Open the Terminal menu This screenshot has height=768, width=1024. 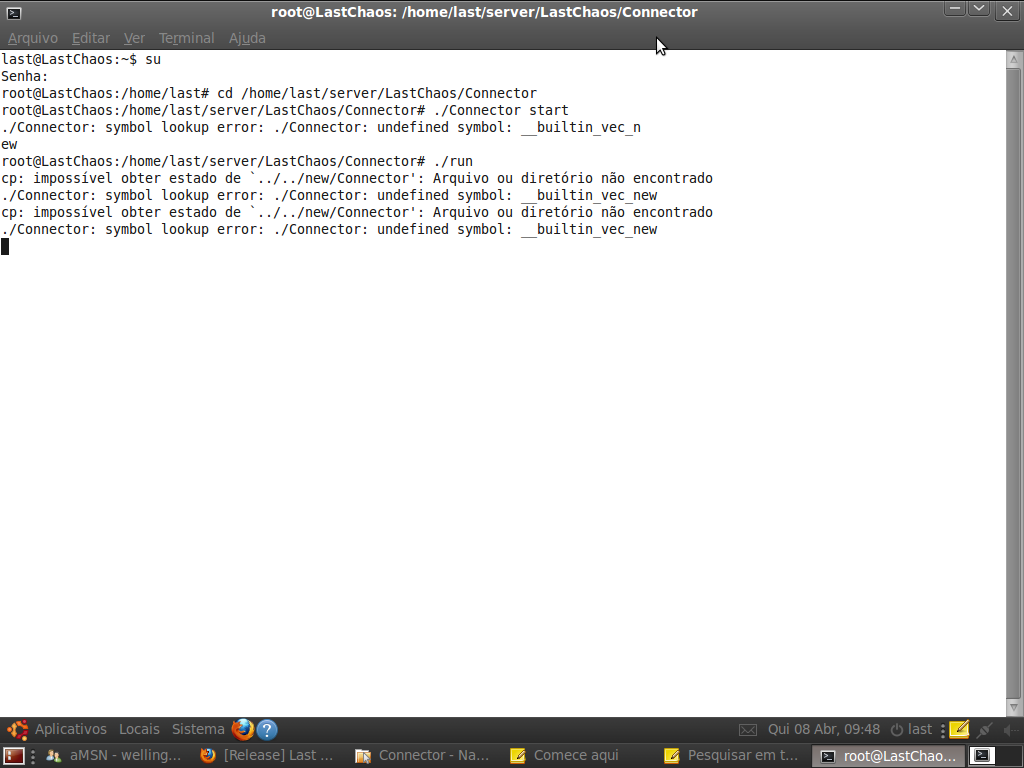[x=186, y=38]
